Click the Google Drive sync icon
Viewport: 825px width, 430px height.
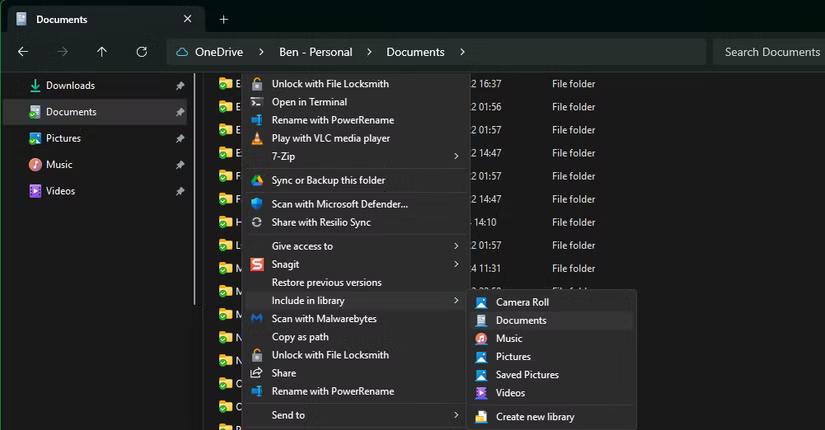point(257,180)
